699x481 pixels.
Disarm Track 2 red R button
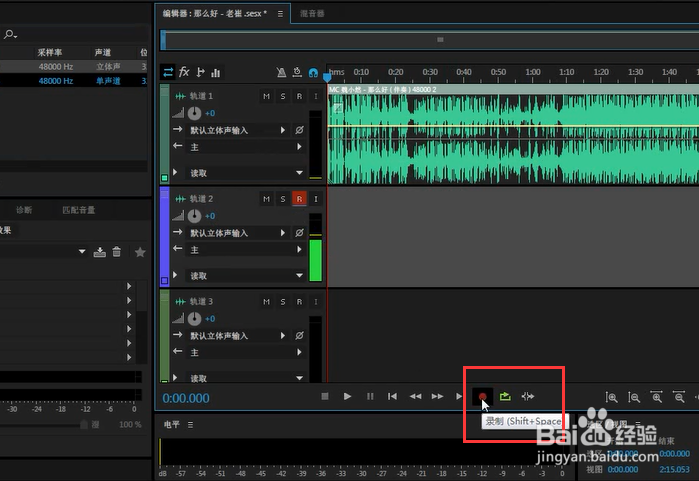click(x=299, y=199)
